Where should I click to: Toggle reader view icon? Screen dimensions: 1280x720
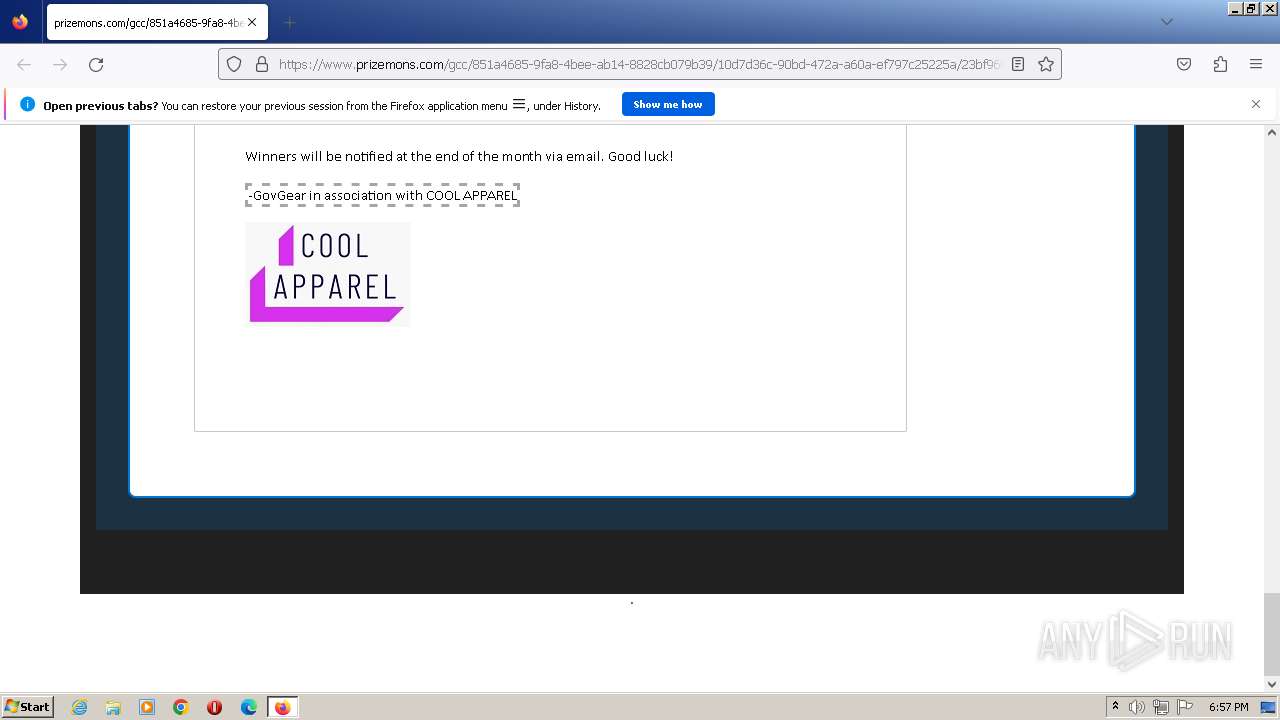click(x=1018, y=64)
